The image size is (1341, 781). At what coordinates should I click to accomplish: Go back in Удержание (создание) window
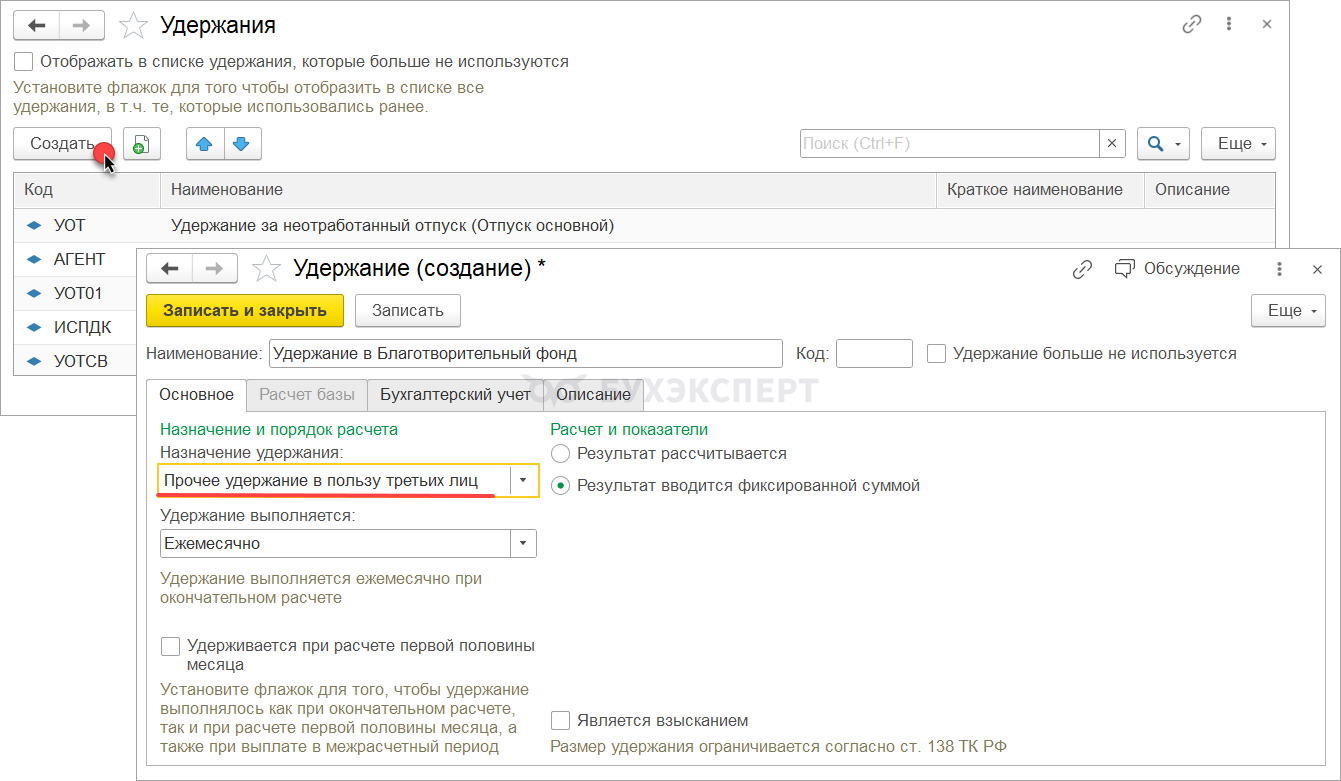(169, 268)
